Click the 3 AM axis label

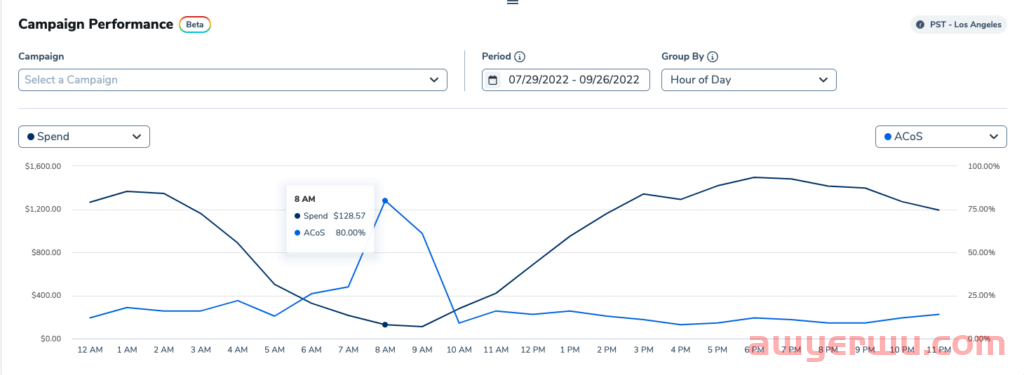pyautogui.click(x=200, y=350)
